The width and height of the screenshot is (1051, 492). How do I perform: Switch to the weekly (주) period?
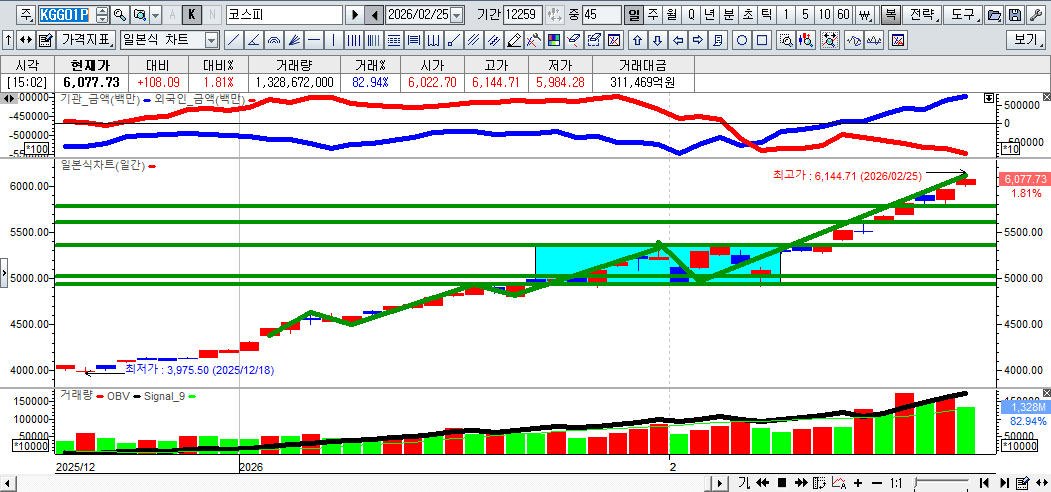pos(652,15)
